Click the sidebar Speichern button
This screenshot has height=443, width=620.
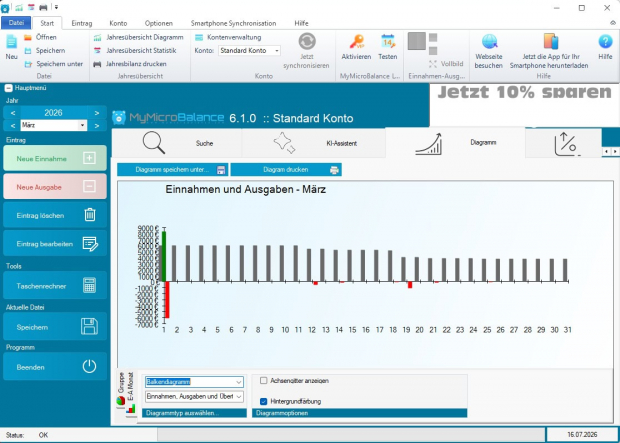point(55,327)
